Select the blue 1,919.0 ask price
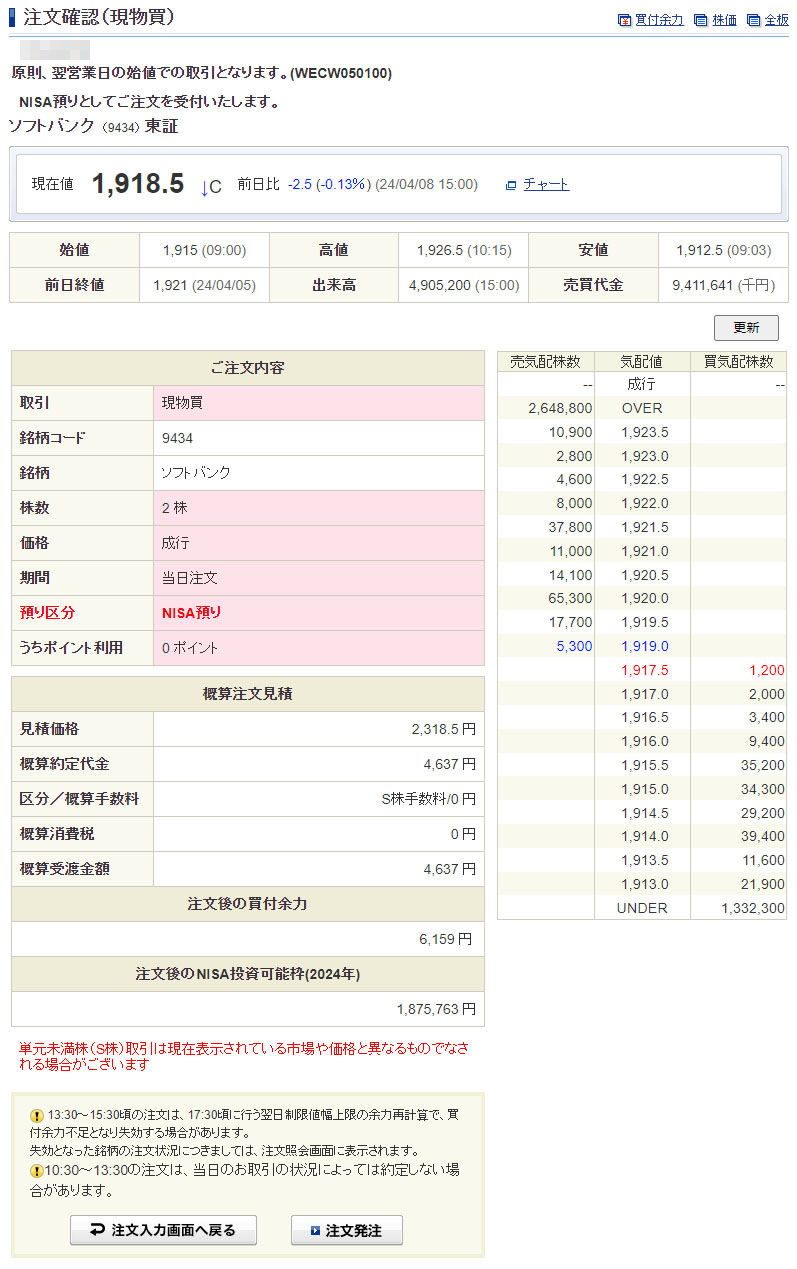797x1269 pixels. tap(644, 646)
